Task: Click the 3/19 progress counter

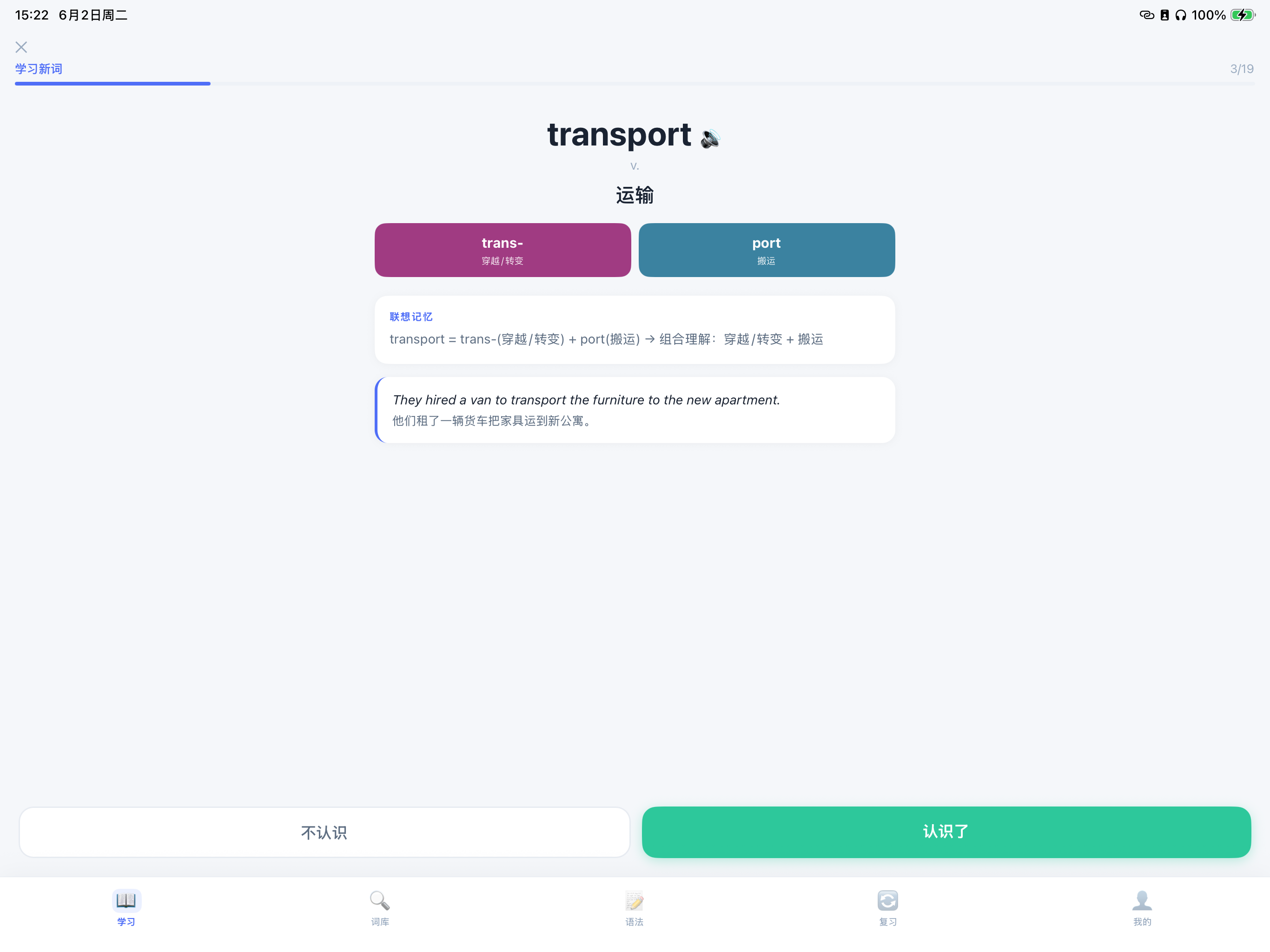Action: pos(1242,69)
